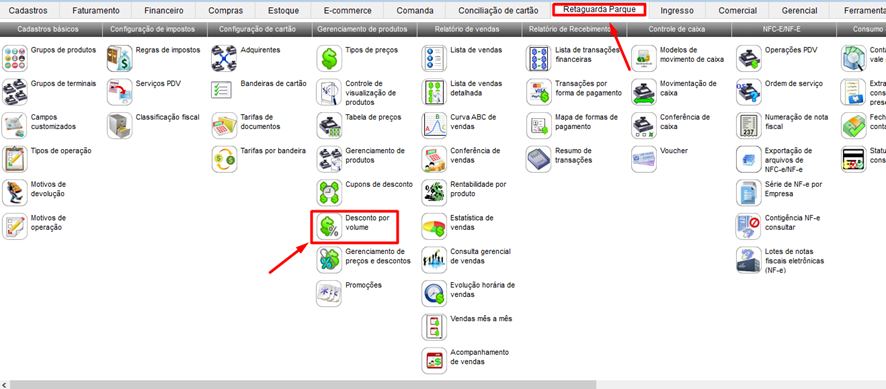Open Serviços PDV icon
886x389 pixels.
tap(120, 92)
